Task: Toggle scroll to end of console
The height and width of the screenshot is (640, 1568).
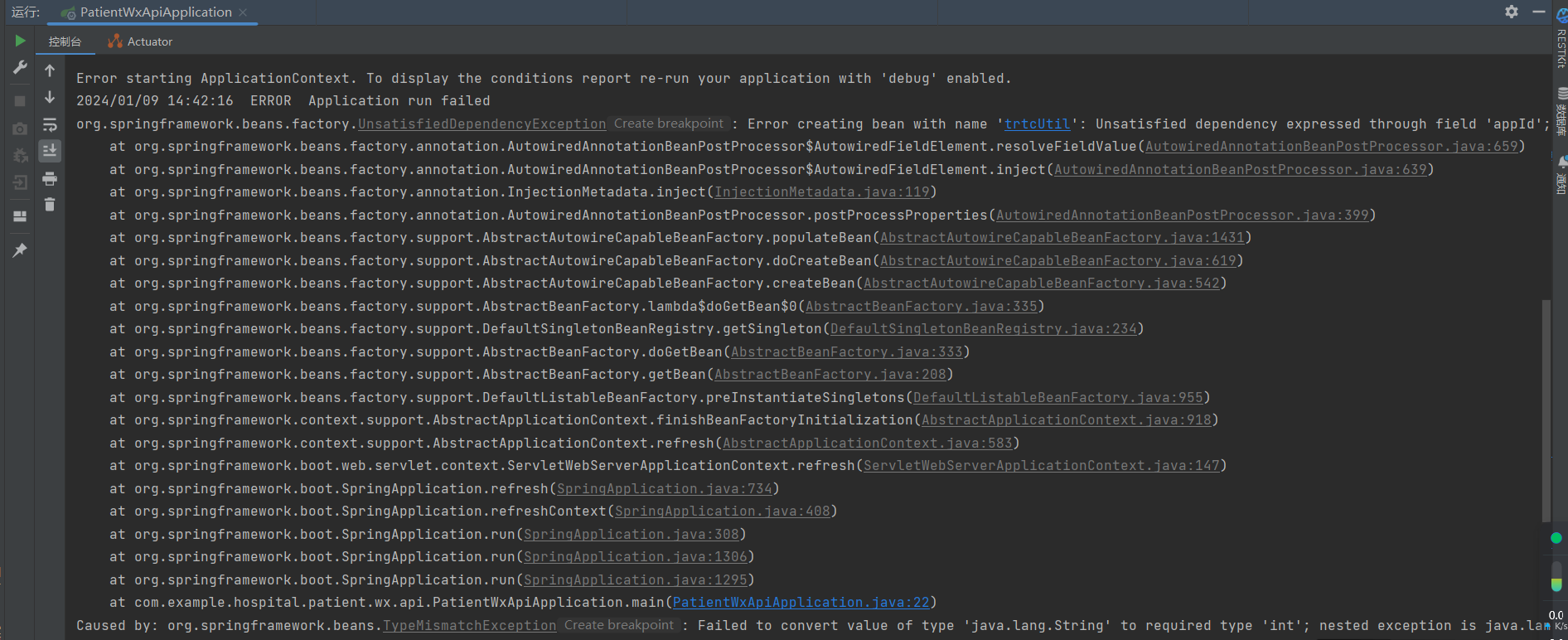Action: tap(50, 151)
